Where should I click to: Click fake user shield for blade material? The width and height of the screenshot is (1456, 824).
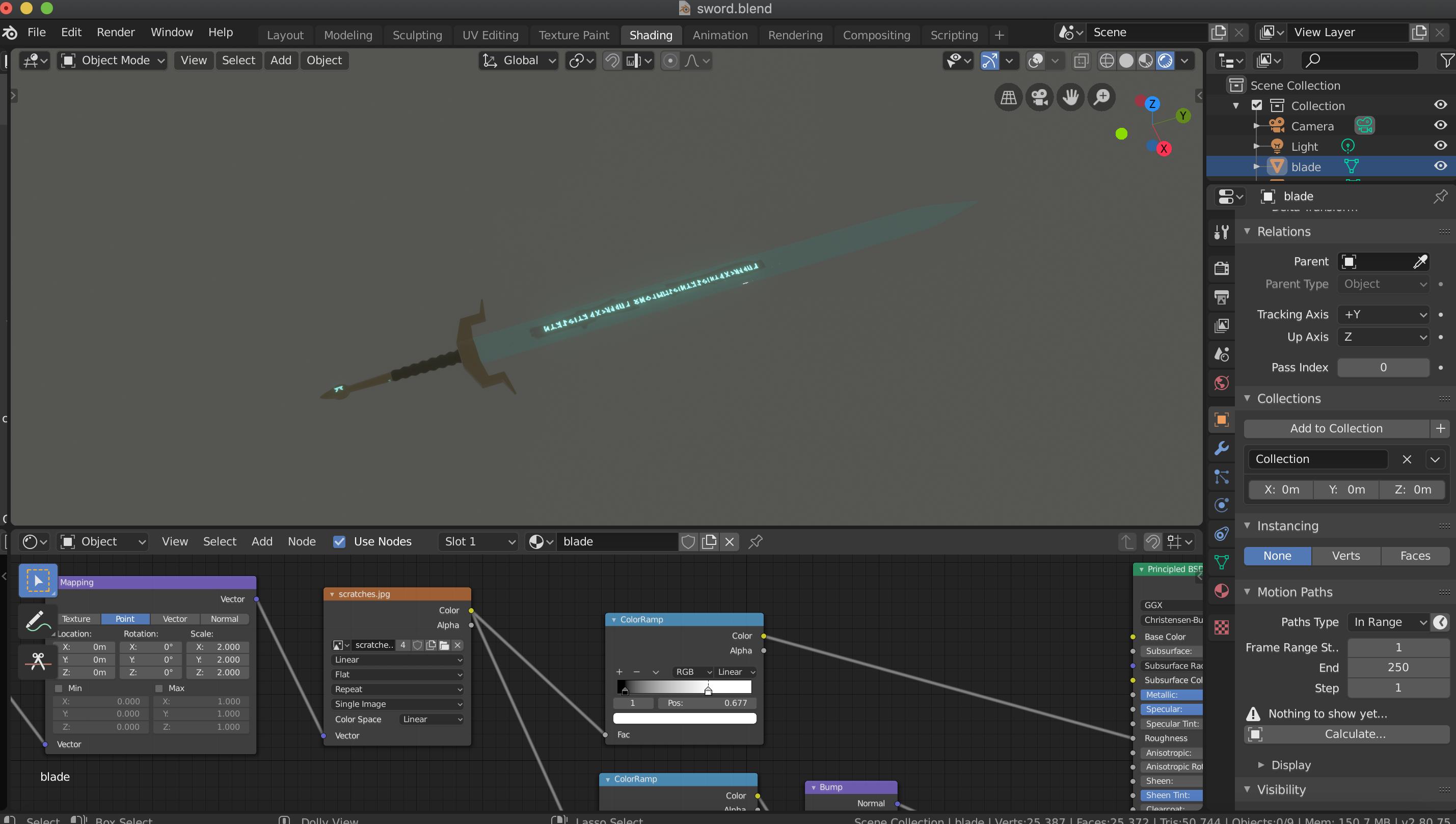click(688, 541)
